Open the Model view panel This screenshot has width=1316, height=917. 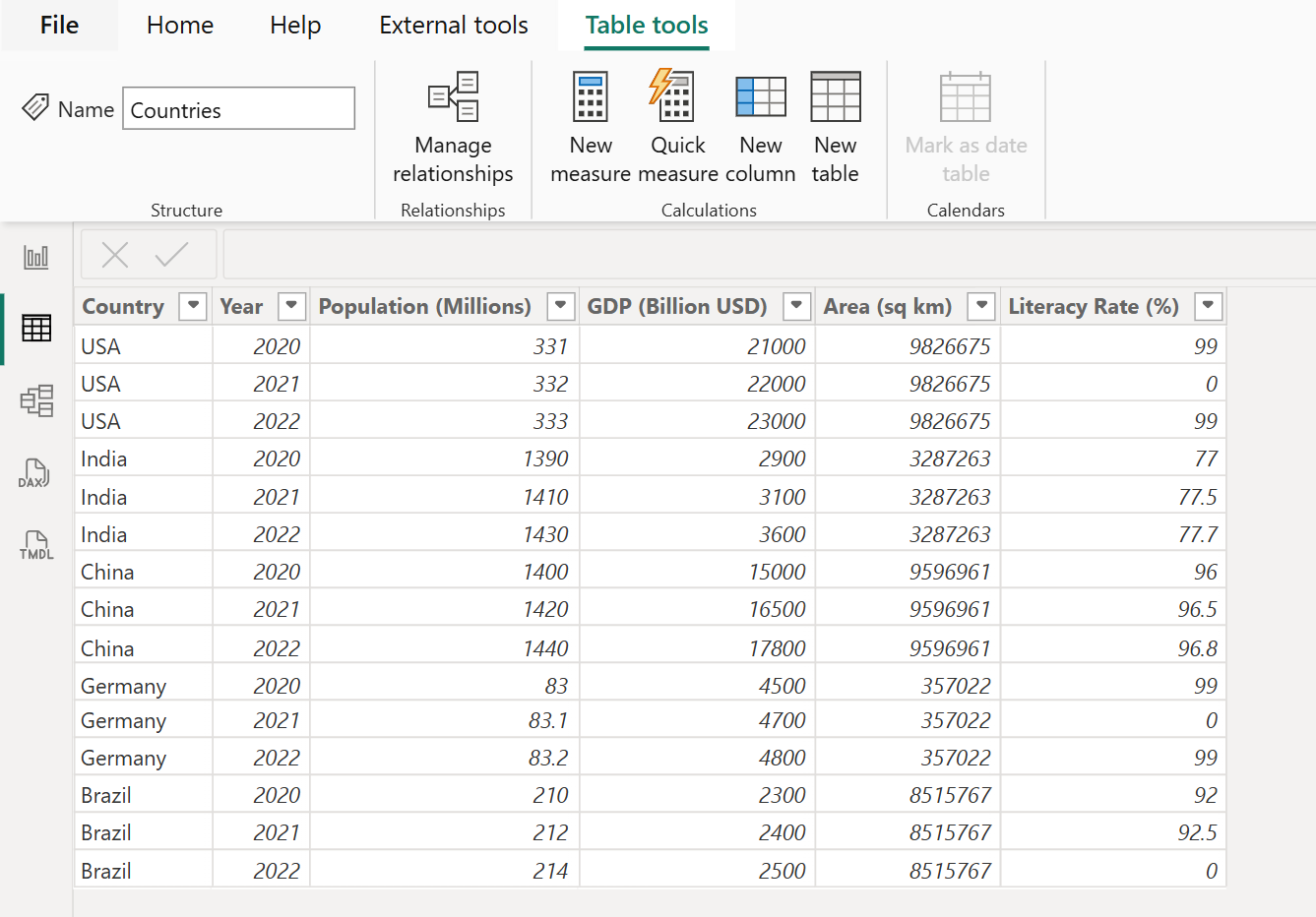[35, 400]
